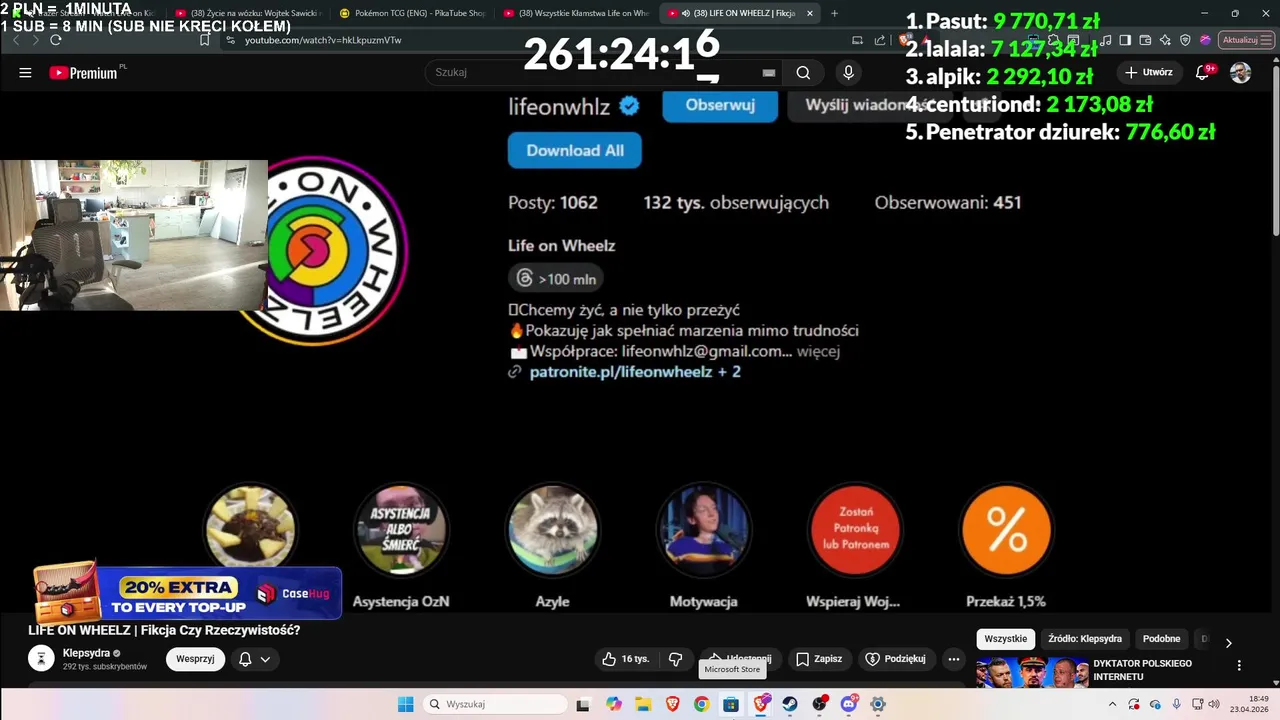
Task: Open Klepsydra channel name link
Action: click(86, 653)
